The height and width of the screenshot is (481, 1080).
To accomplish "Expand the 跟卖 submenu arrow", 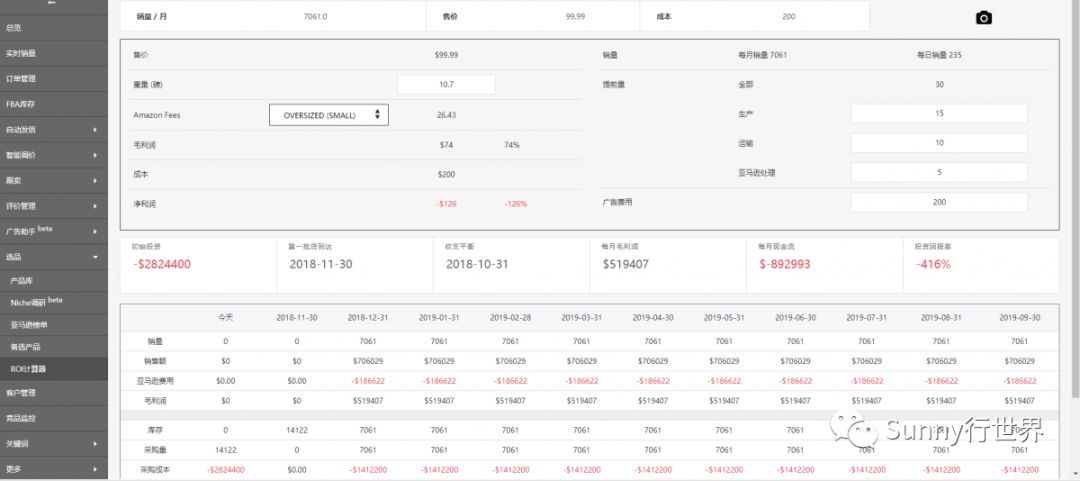I will tap(95, 181).
